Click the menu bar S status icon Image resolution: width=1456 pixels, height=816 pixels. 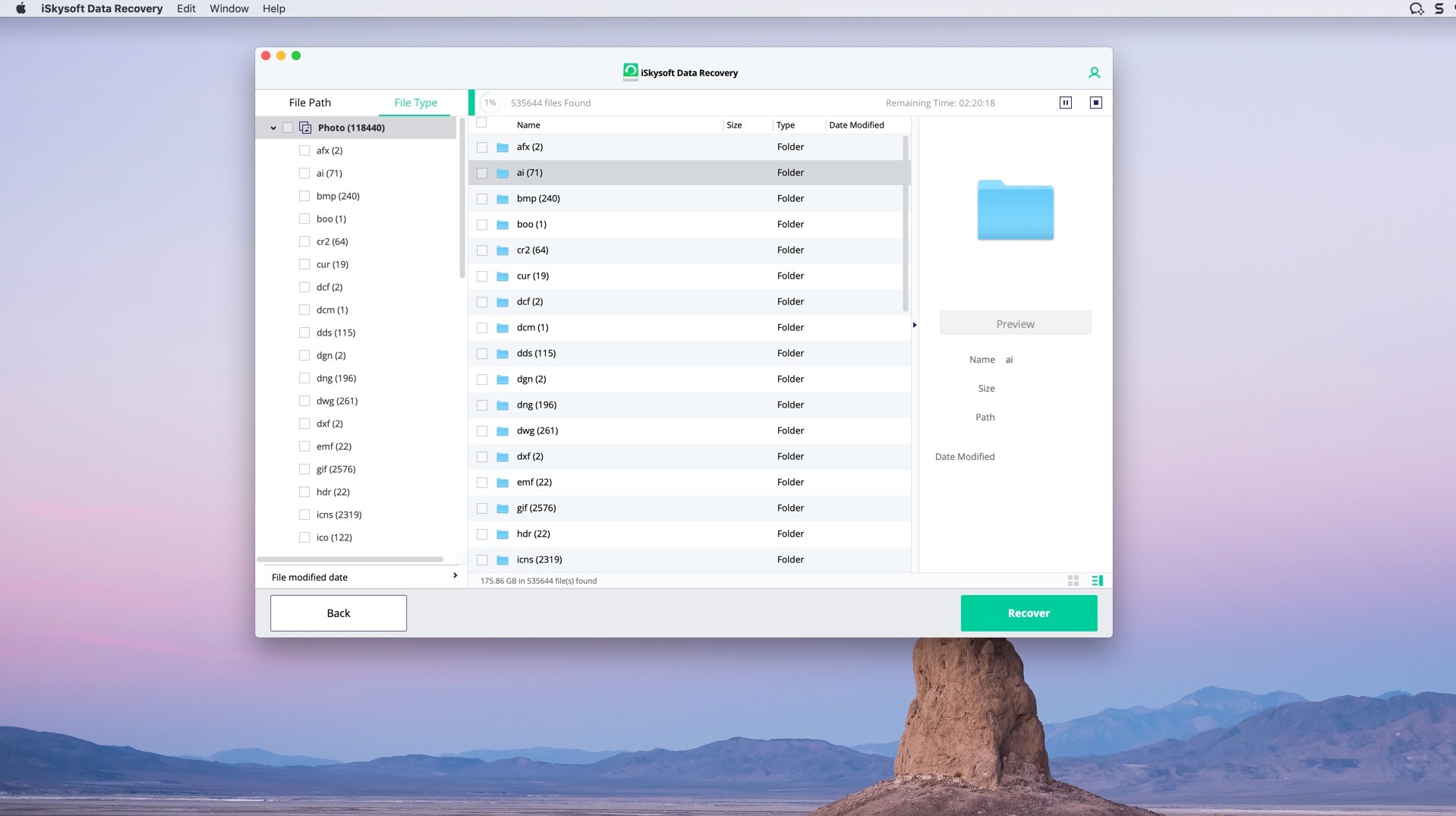click(1439, 8)
